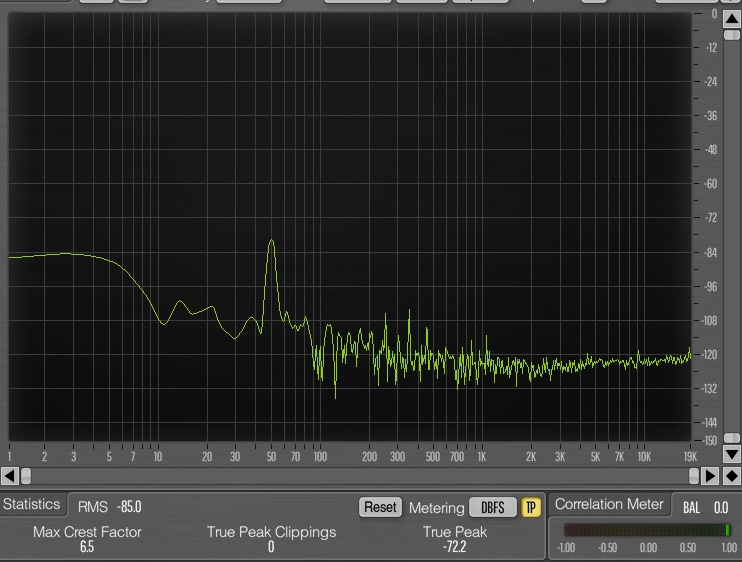The image size is (742, 562).
Task: Toggle the TP true peak button
Action: click(530, 508)
